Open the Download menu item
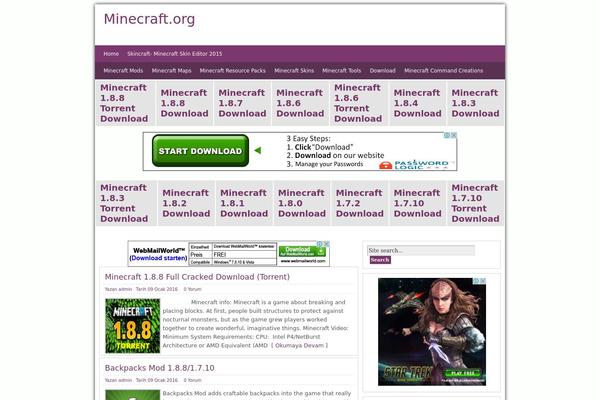Image resolution: width=600 pixels, height=400 pixels. pos(382,71)
